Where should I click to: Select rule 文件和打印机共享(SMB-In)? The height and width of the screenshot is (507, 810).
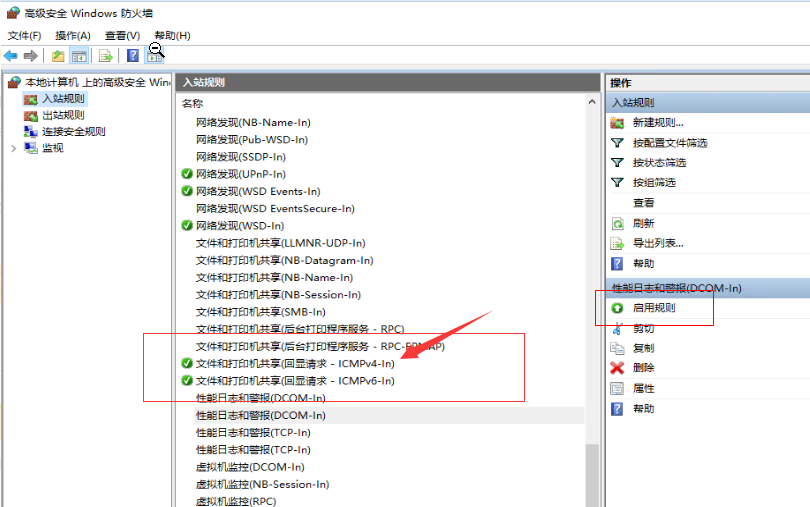pos(261,312)
